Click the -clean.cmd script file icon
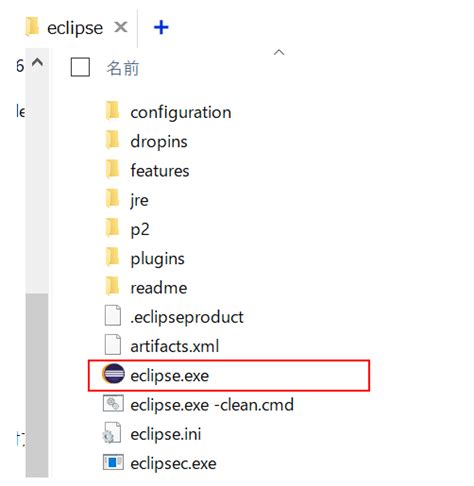Viewport: 474px width, 486px height. (x=113, y=403)
